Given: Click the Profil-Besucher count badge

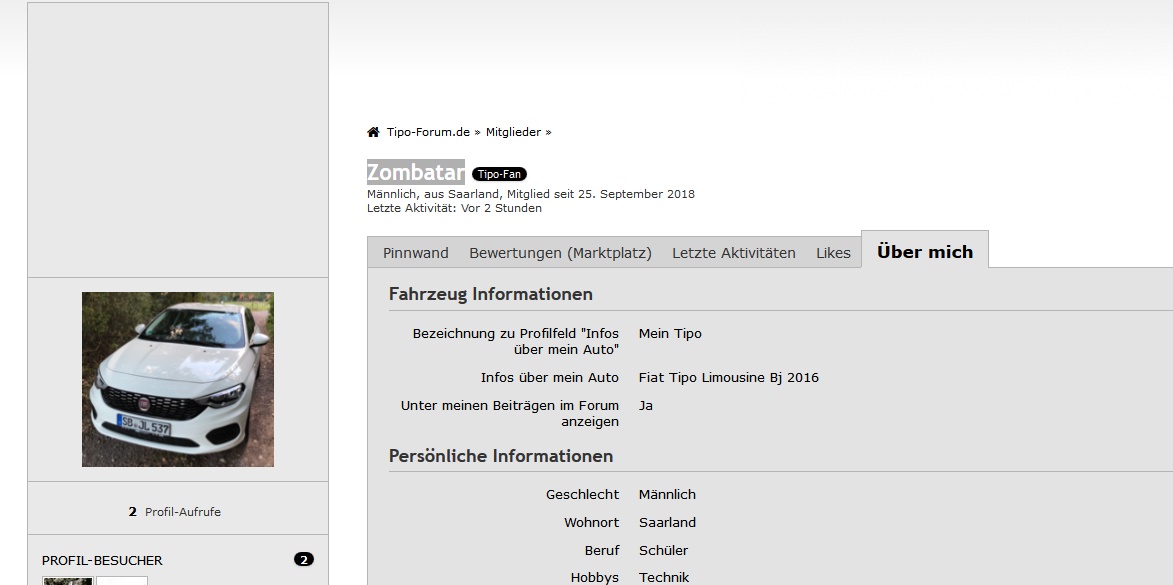Looking at the screenshot, I should tap(304, 560).
